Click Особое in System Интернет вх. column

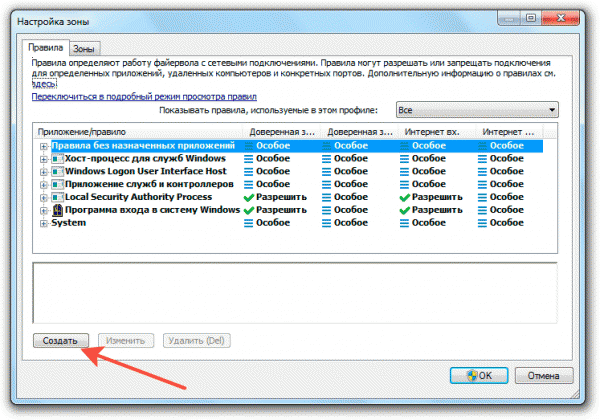(429, 223)
